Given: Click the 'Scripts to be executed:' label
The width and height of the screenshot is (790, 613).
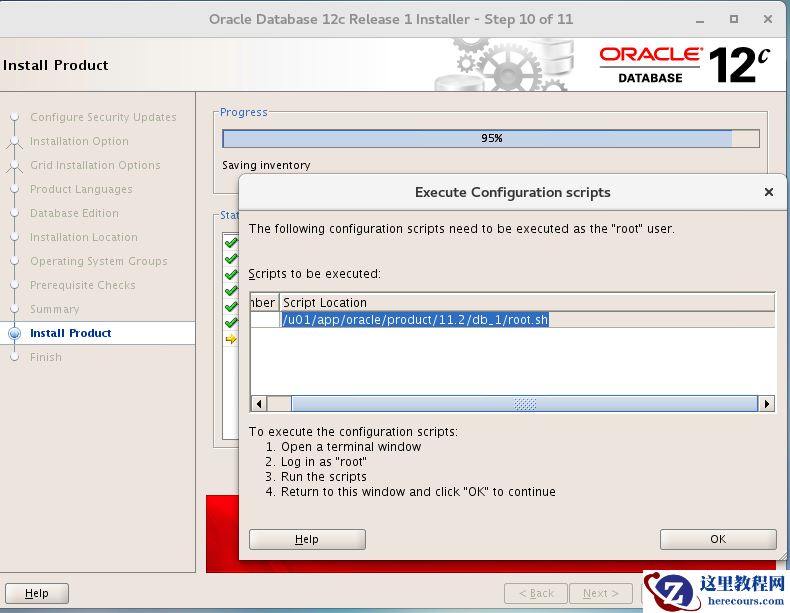Looking at the screenshot, I should [x=315, y=274].
